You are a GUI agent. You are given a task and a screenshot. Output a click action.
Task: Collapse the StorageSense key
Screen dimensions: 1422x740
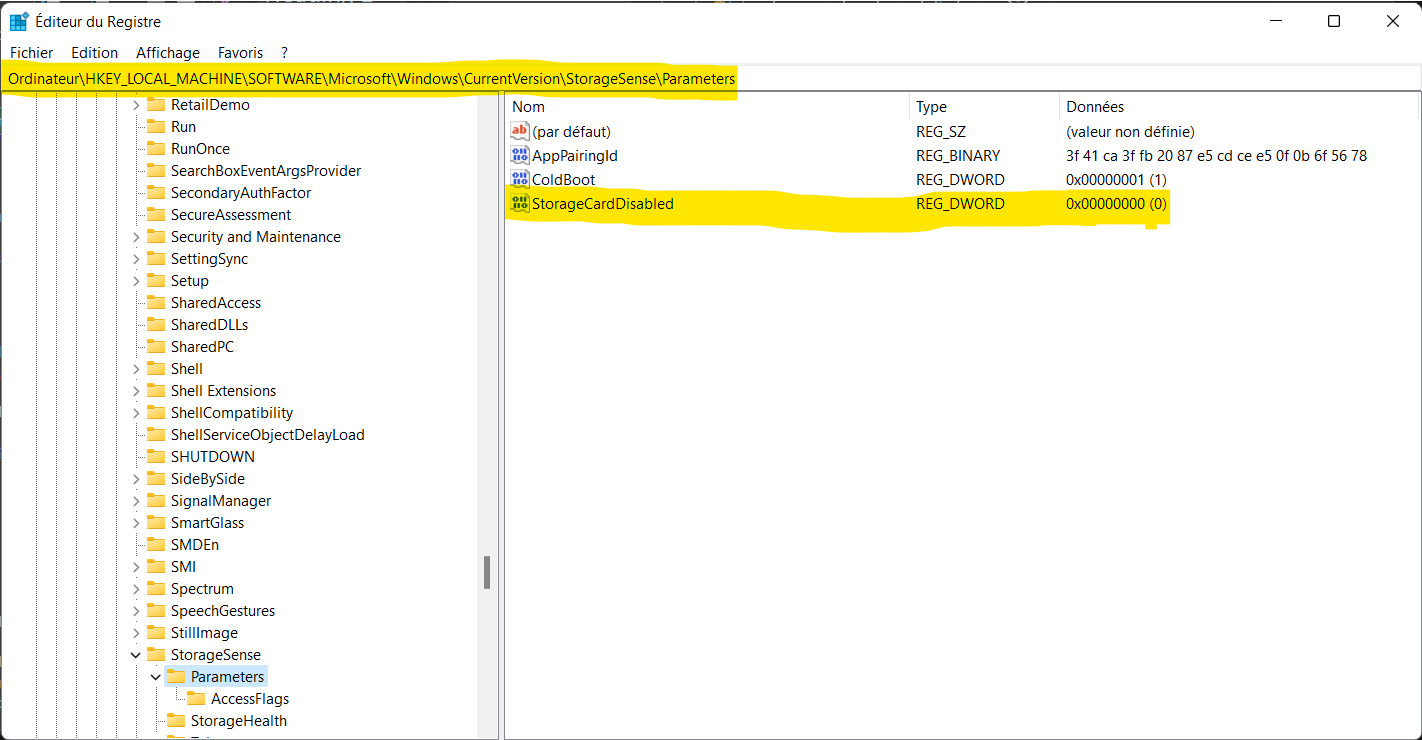(x=136, y=655)
